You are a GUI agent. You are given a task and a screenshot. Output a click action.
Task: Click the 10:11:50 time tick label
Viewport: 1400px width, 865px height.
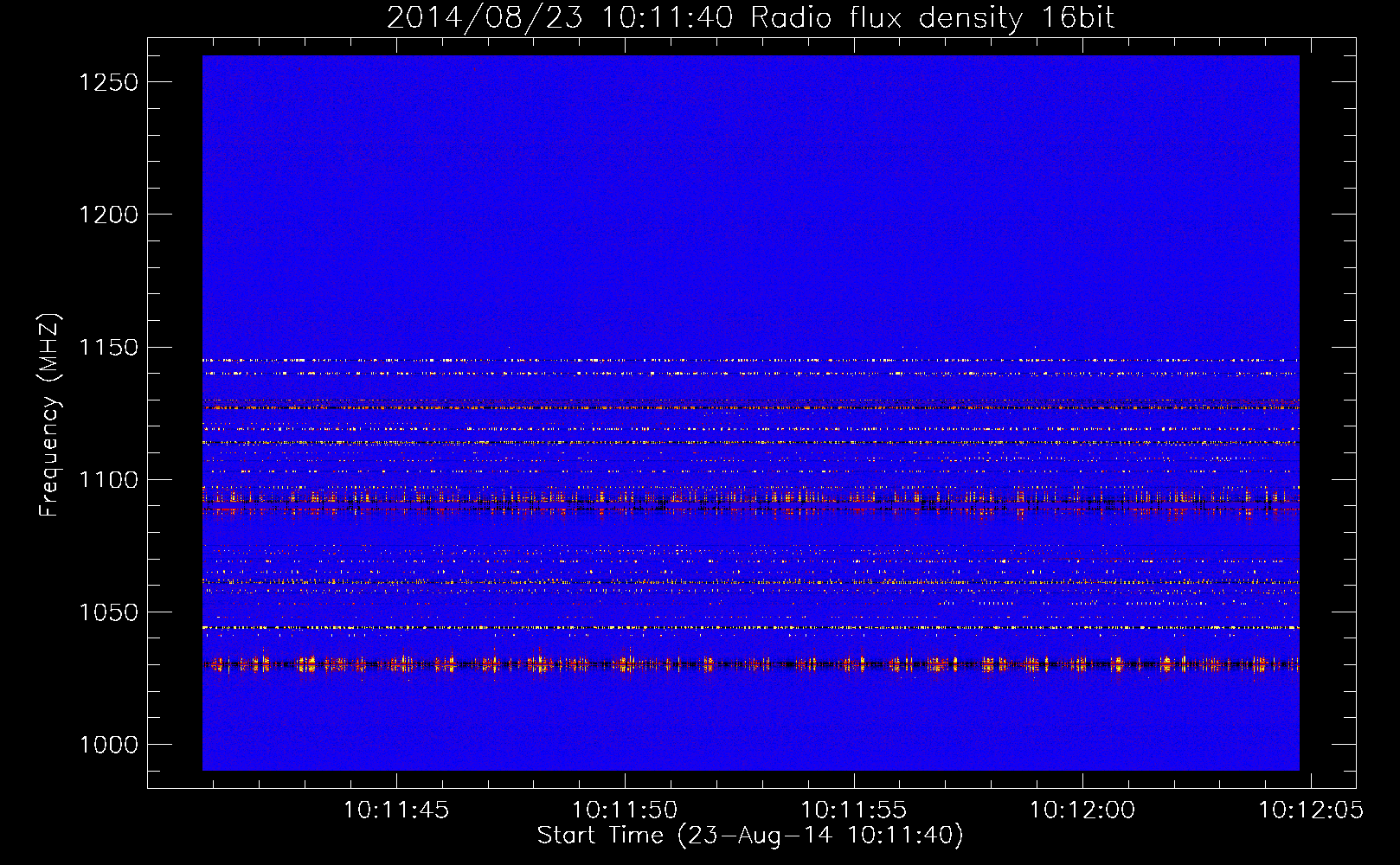(625, 811)
